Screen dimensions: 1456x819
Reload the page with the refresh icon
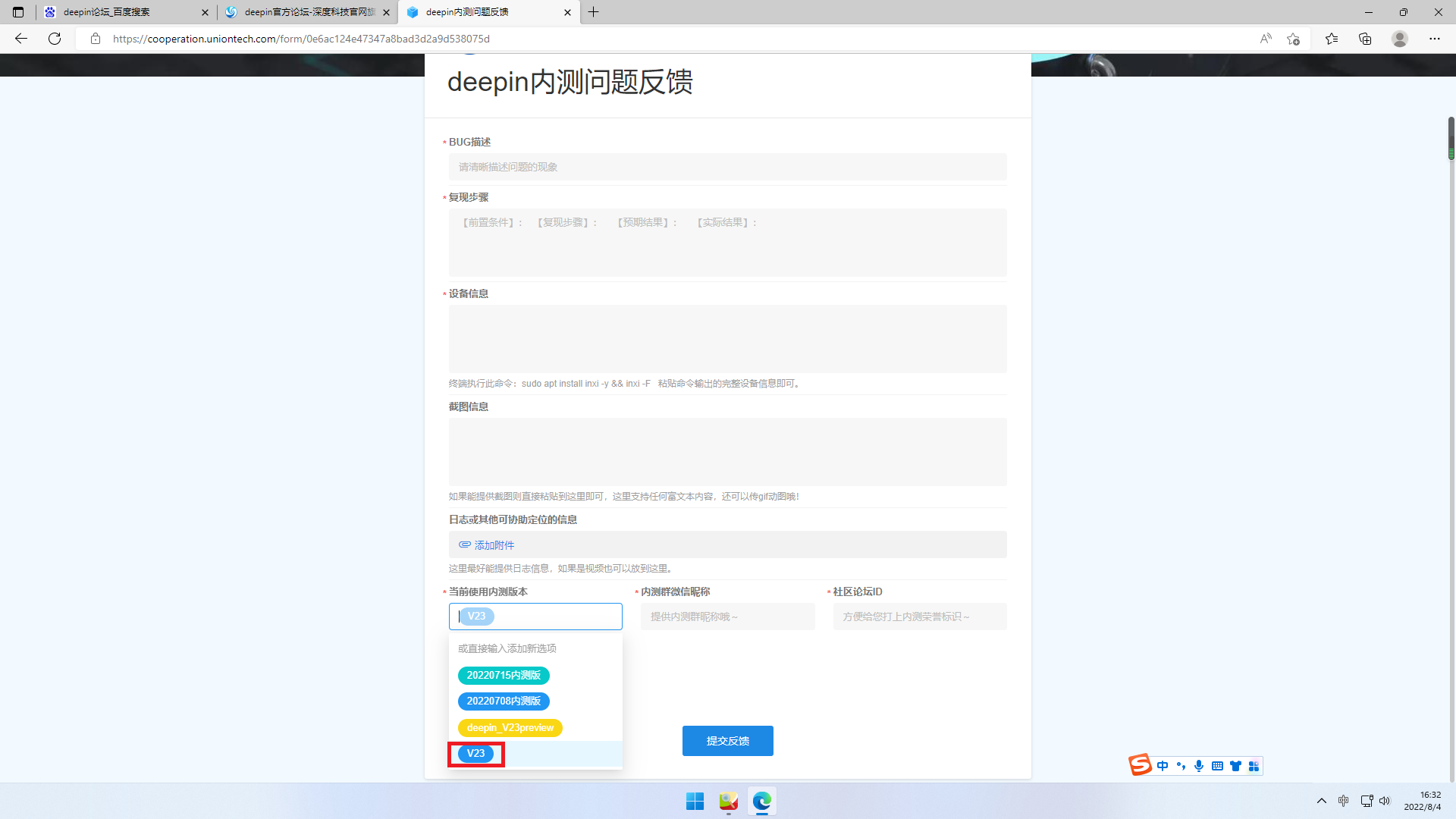click(x=54, y=39)
